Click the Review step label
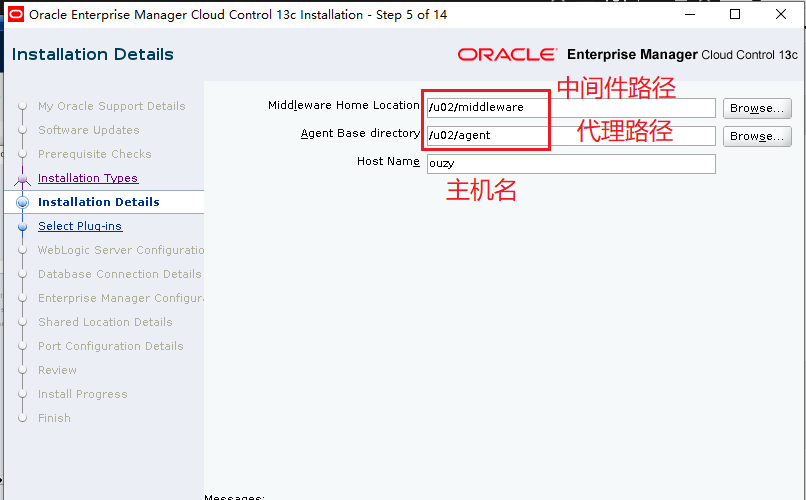The image size is (806, 500). click(57, 370)
